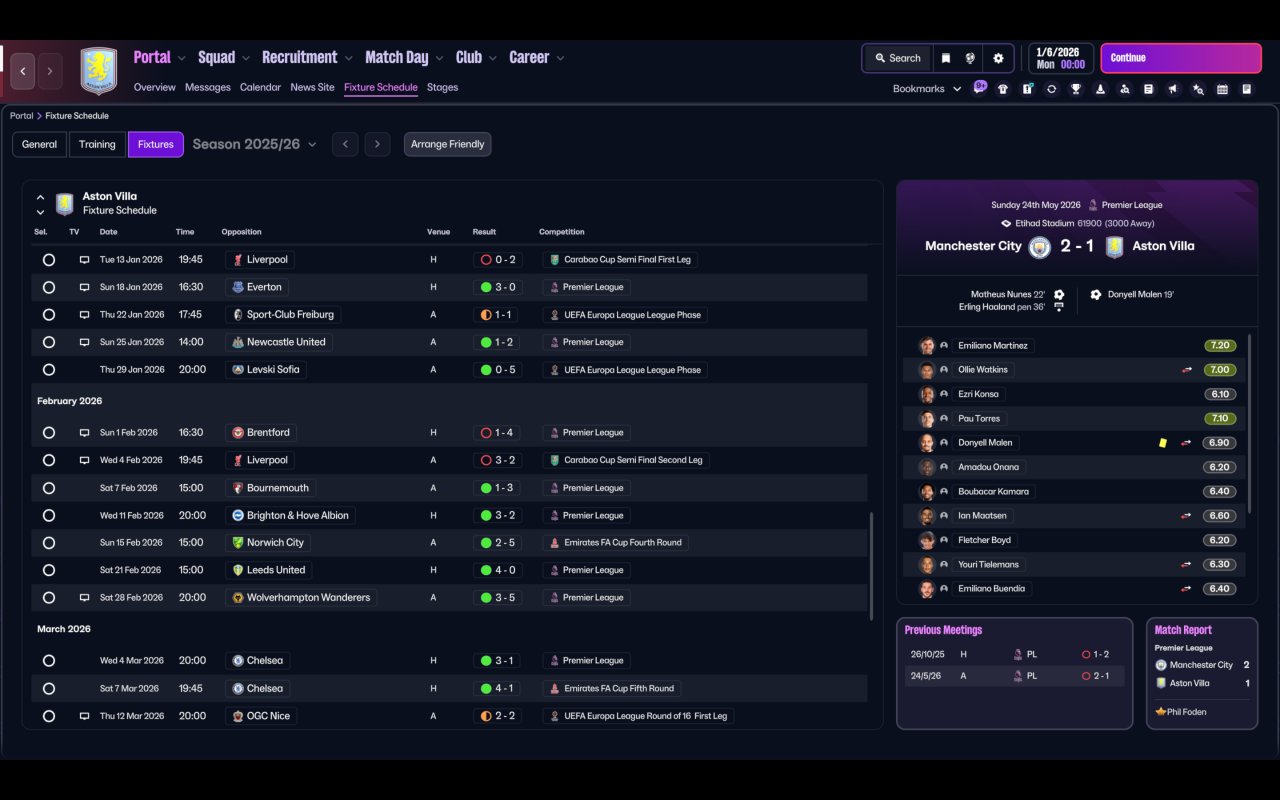Screen dimensions: 1280x800
Task: Select the Sport-Club Freiburg fixture radio button
Action: (49, 315)
